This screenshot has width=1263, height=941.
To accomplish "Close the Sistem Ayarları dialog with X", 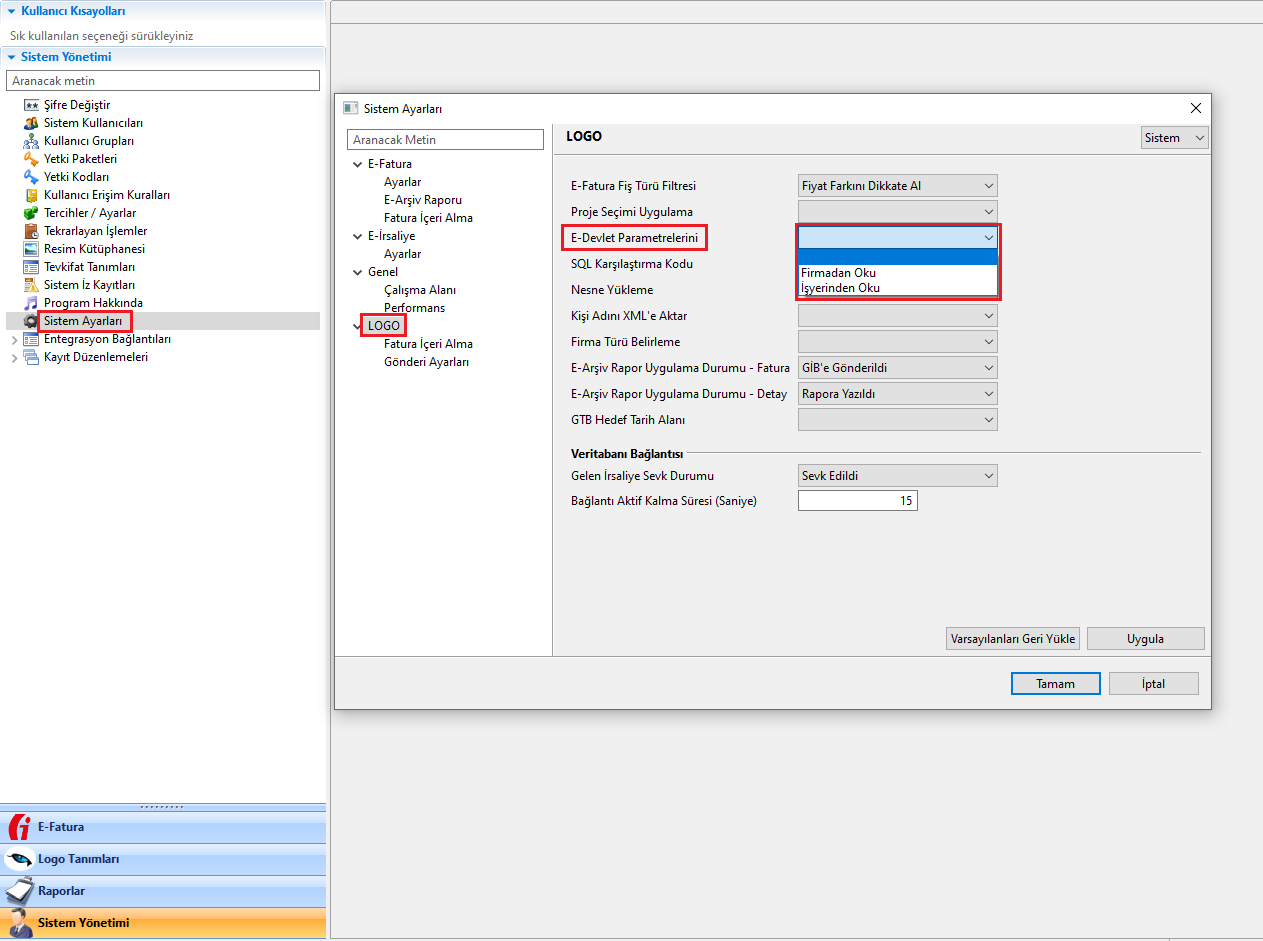I will point(1196,108).
